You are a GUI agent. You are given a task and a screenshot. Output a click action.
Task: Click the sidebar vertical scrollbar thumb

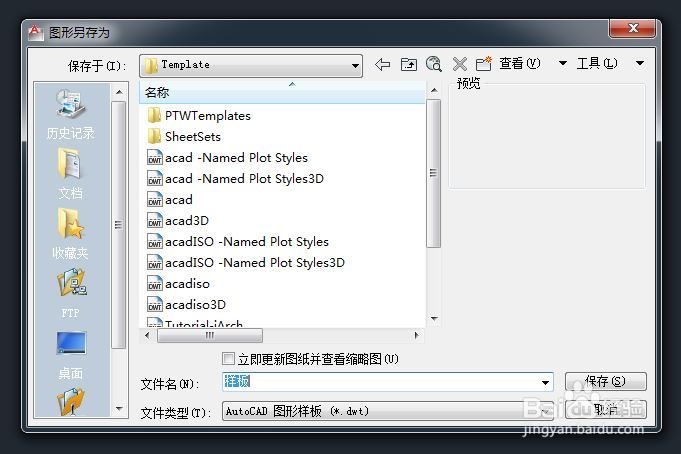pyautogui.click(x=118, y=225)
